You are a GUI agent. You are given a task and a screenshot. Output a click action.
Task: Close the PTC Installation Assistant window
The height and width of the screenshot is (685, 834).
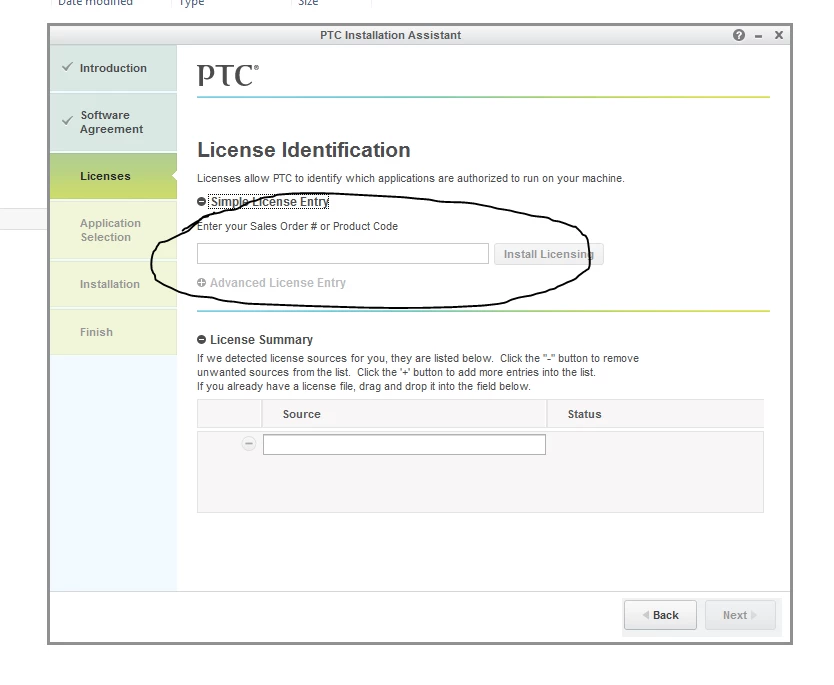[x=779, y=35]
